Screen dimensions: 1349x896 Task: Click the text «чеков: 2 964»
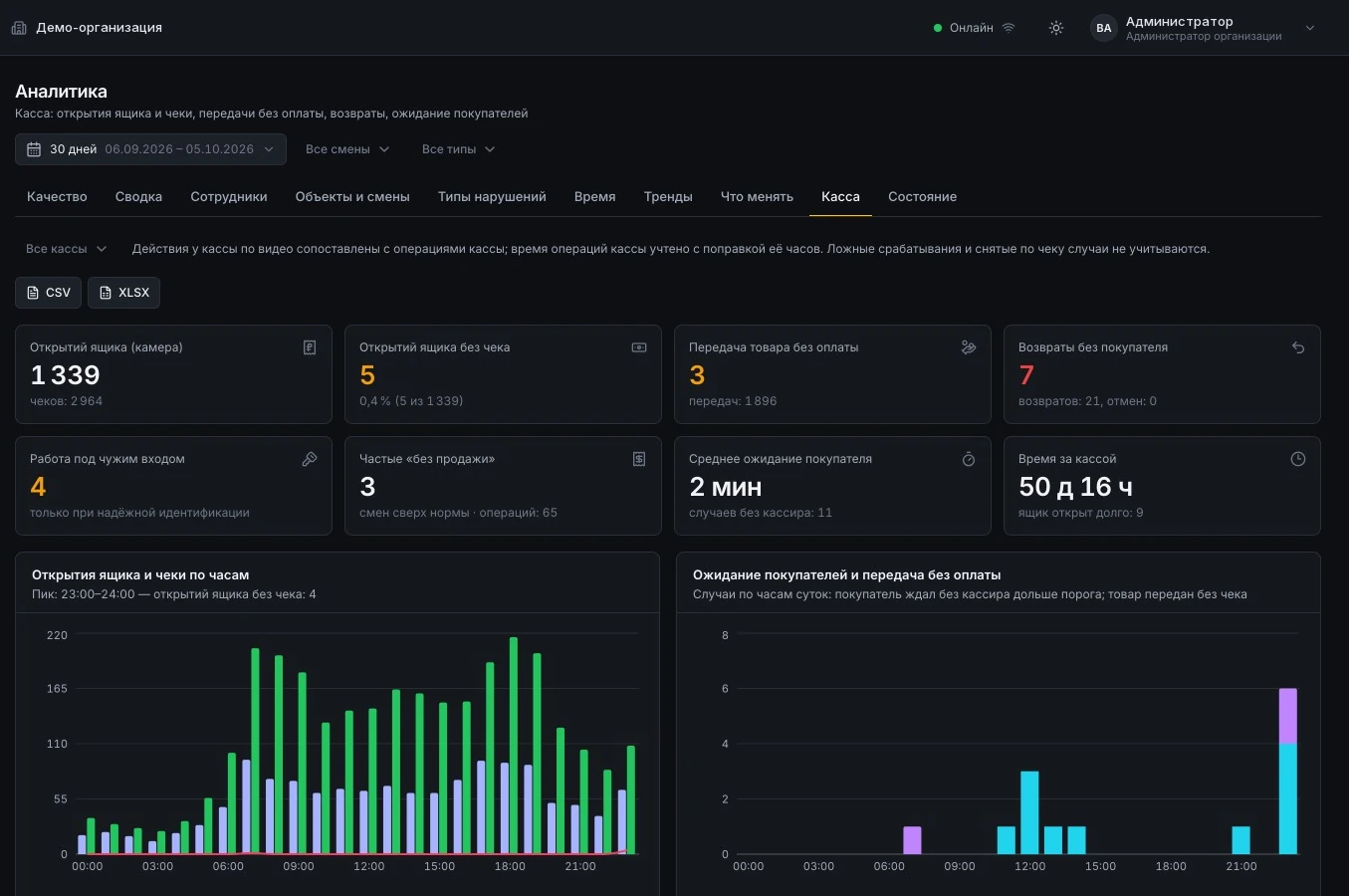pos(67,401)
